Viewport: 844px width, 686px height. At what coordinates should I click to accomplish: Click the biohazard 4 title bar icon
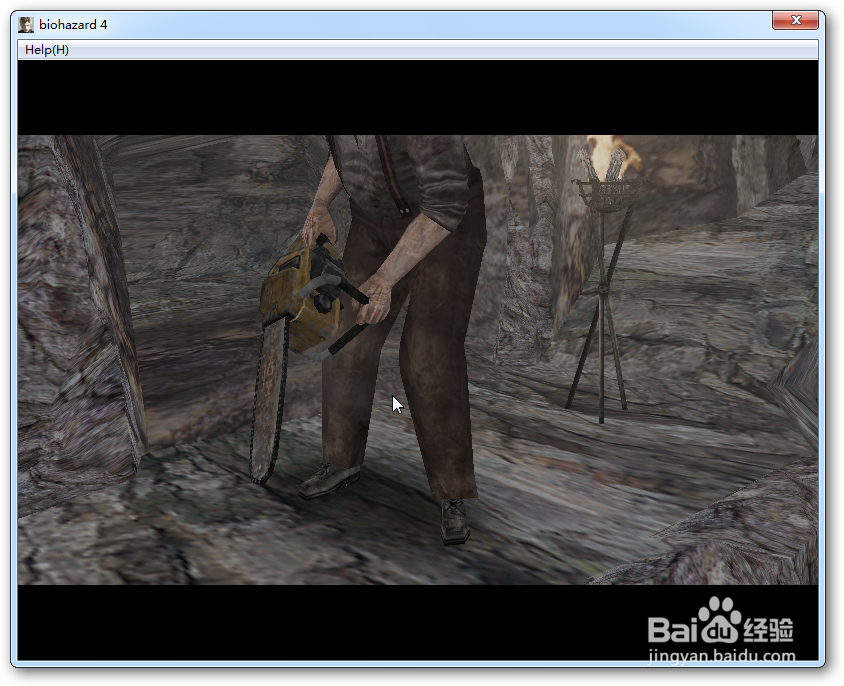click(26, 25)
